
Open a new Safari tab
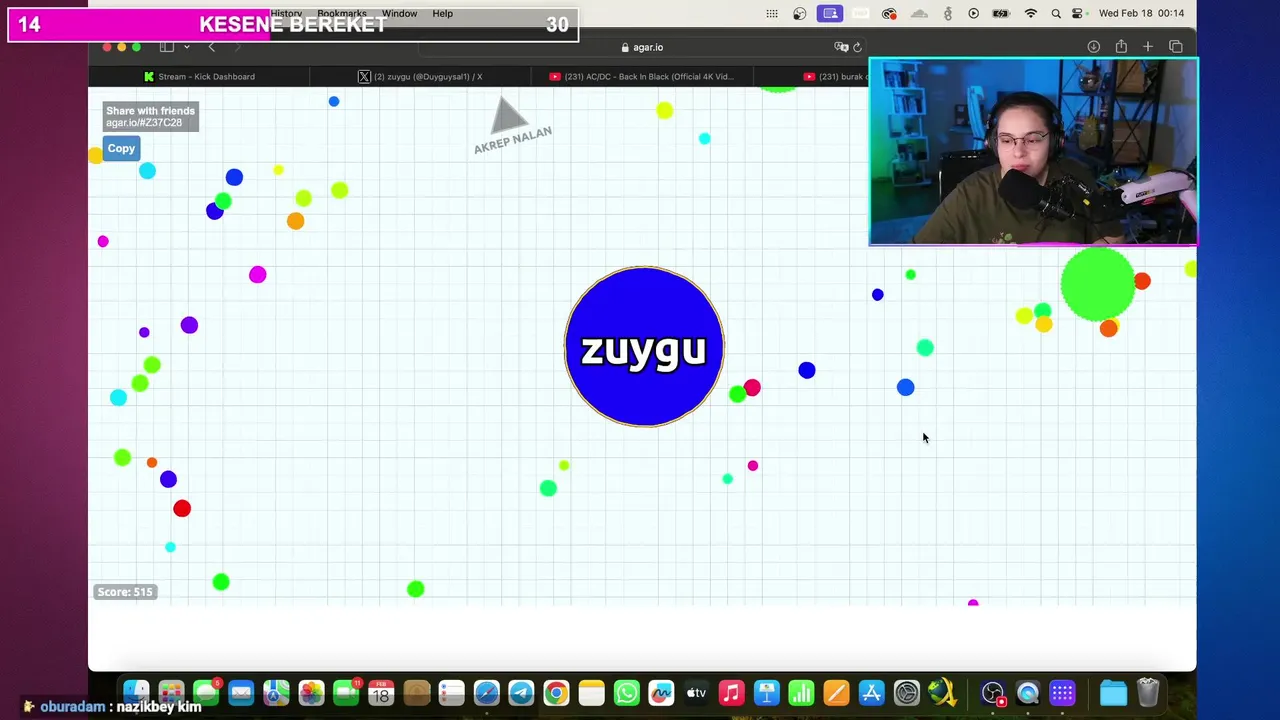[x=1148, y=47]
